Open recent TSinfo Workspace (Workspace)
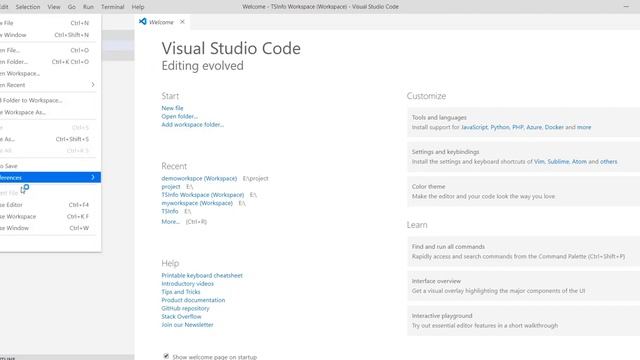The height and width of the screenshot is (360, 640). click(x=203, y=195)
